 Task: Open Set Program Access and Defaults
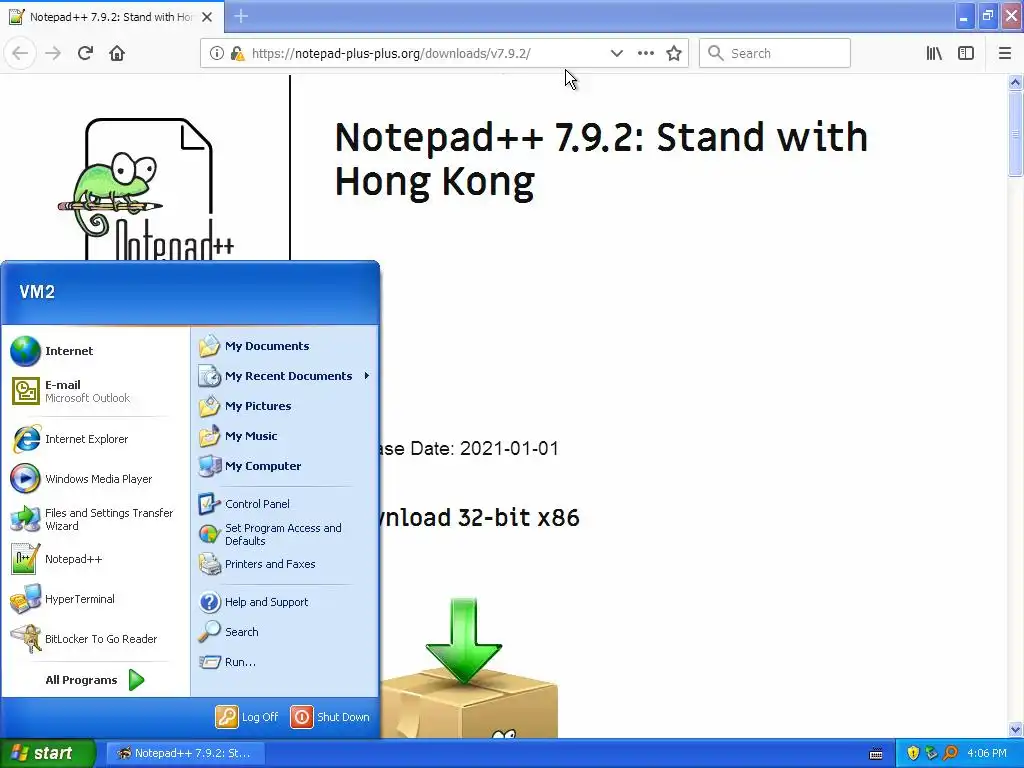point(285,534)
